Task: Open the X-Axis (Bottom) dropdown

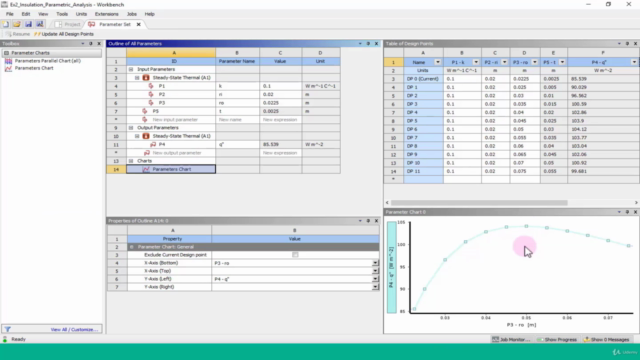Action: coord(375,263)
